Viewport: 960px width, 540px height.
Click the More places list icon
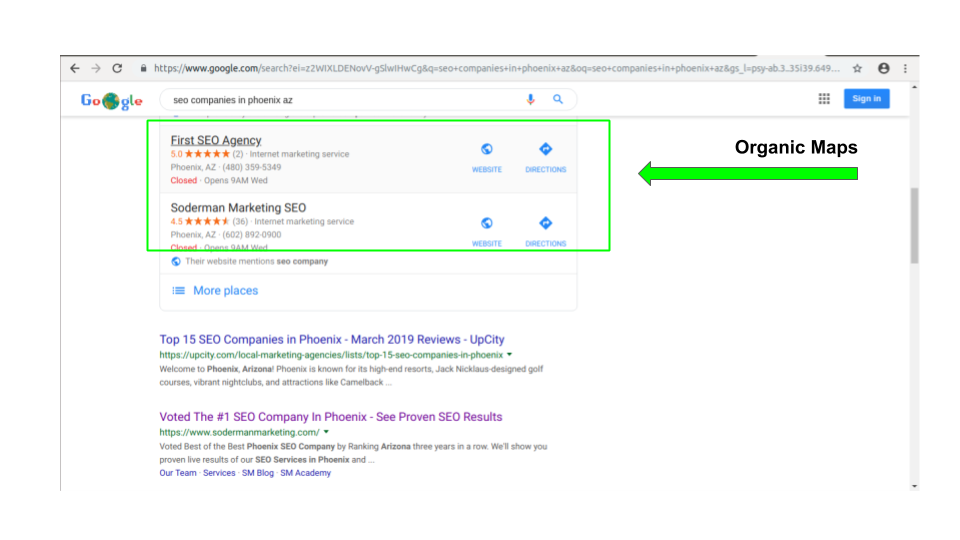tap(178, 291)
